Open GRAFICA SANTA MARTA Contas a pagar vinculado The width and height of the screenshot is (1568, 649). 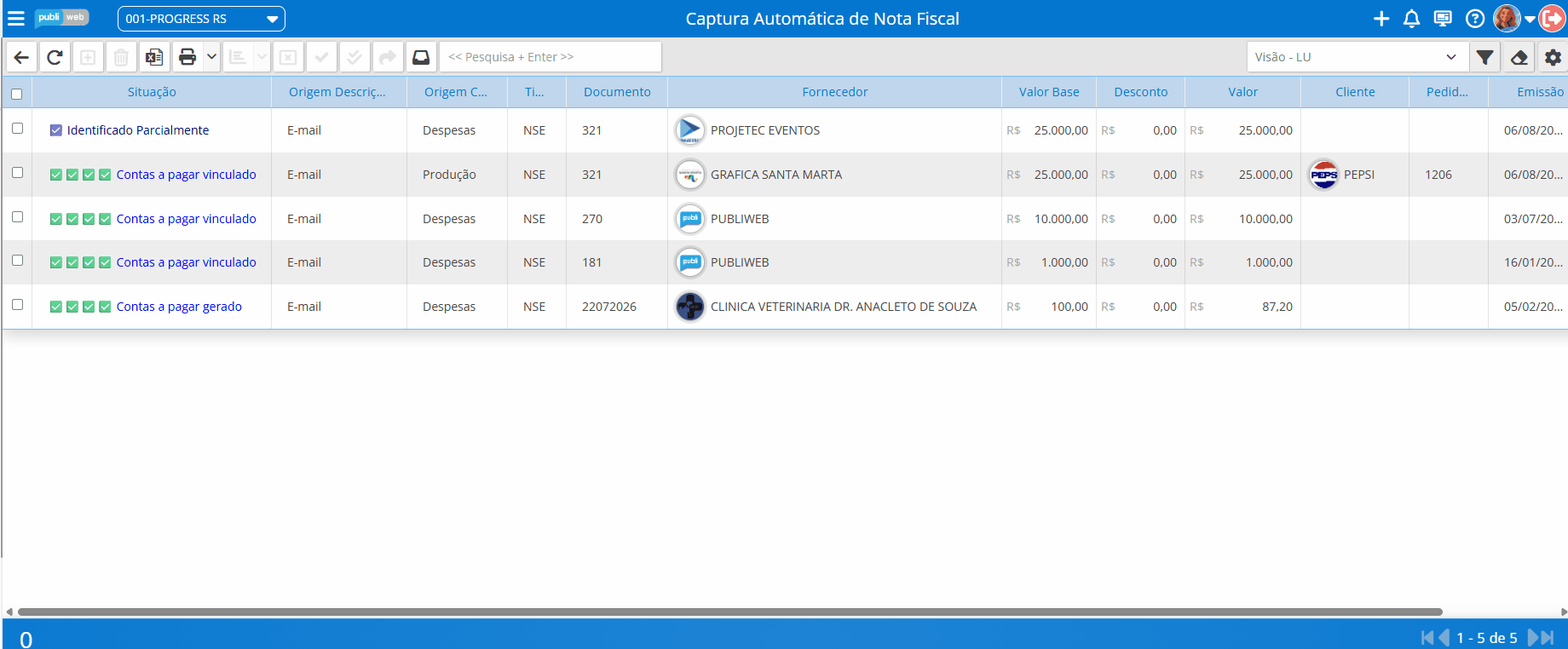pos(186,175)
